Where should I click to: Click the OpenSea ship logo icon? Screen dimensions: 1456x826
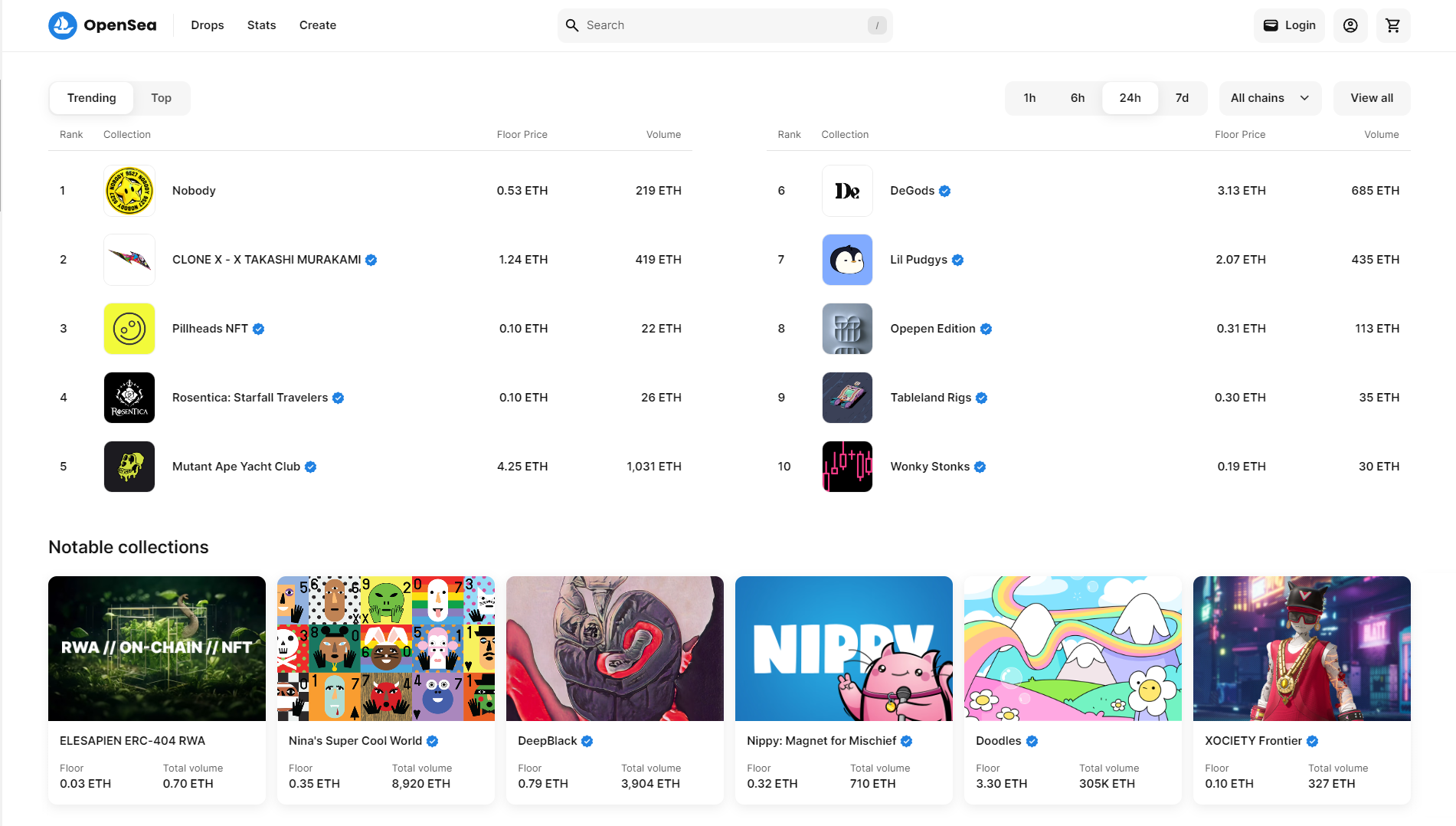(x=62, y=25)
